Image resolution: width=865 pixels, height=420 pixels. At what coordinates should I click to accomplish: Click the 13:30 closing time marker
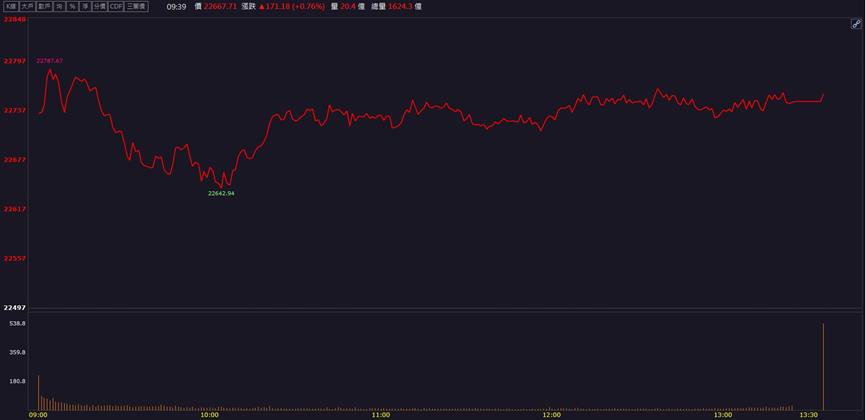(x=808, y=415)
